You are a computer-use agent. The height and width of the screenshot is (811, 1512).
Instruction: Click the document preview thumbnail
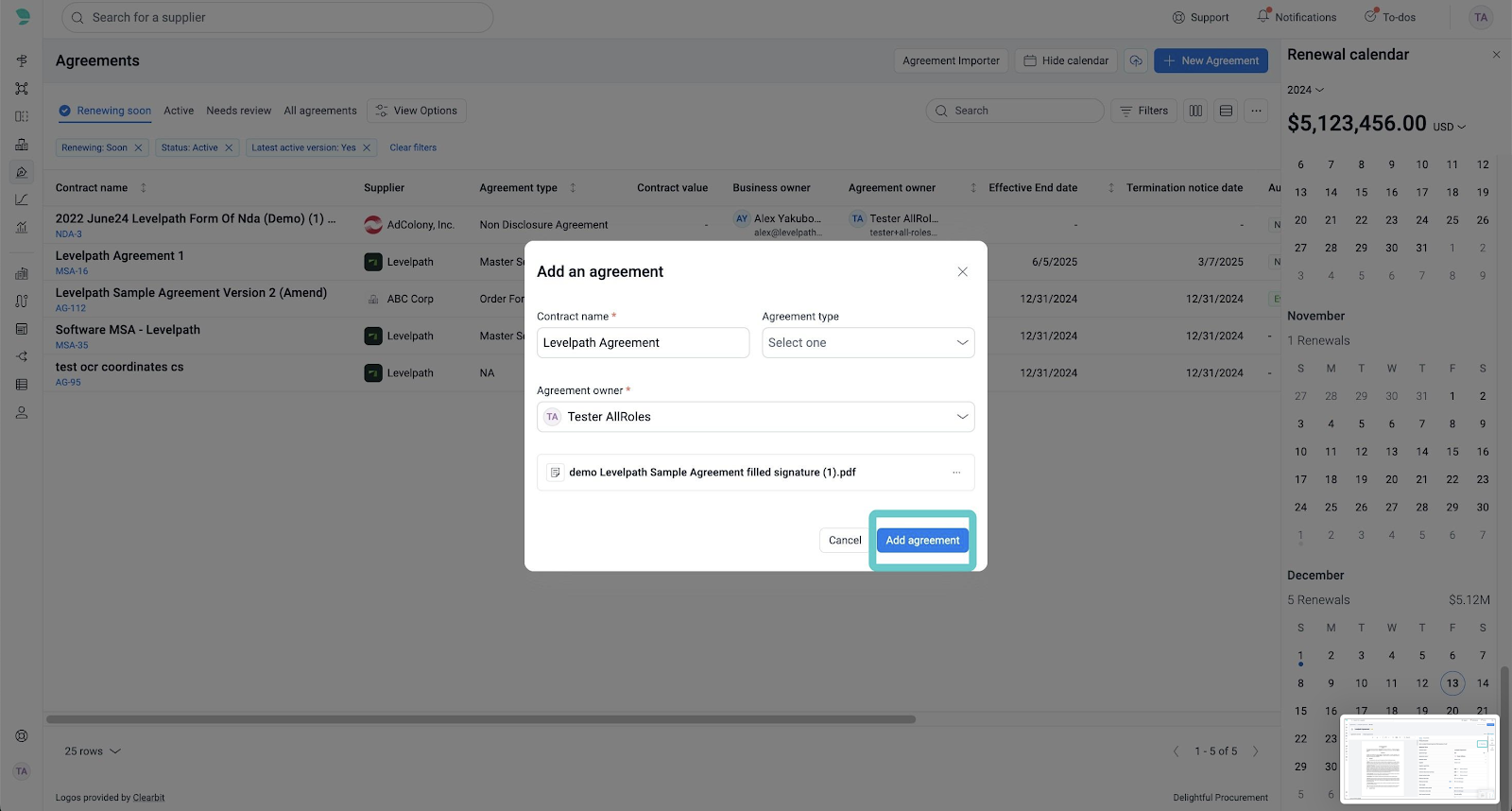[x=1418, y=759]
